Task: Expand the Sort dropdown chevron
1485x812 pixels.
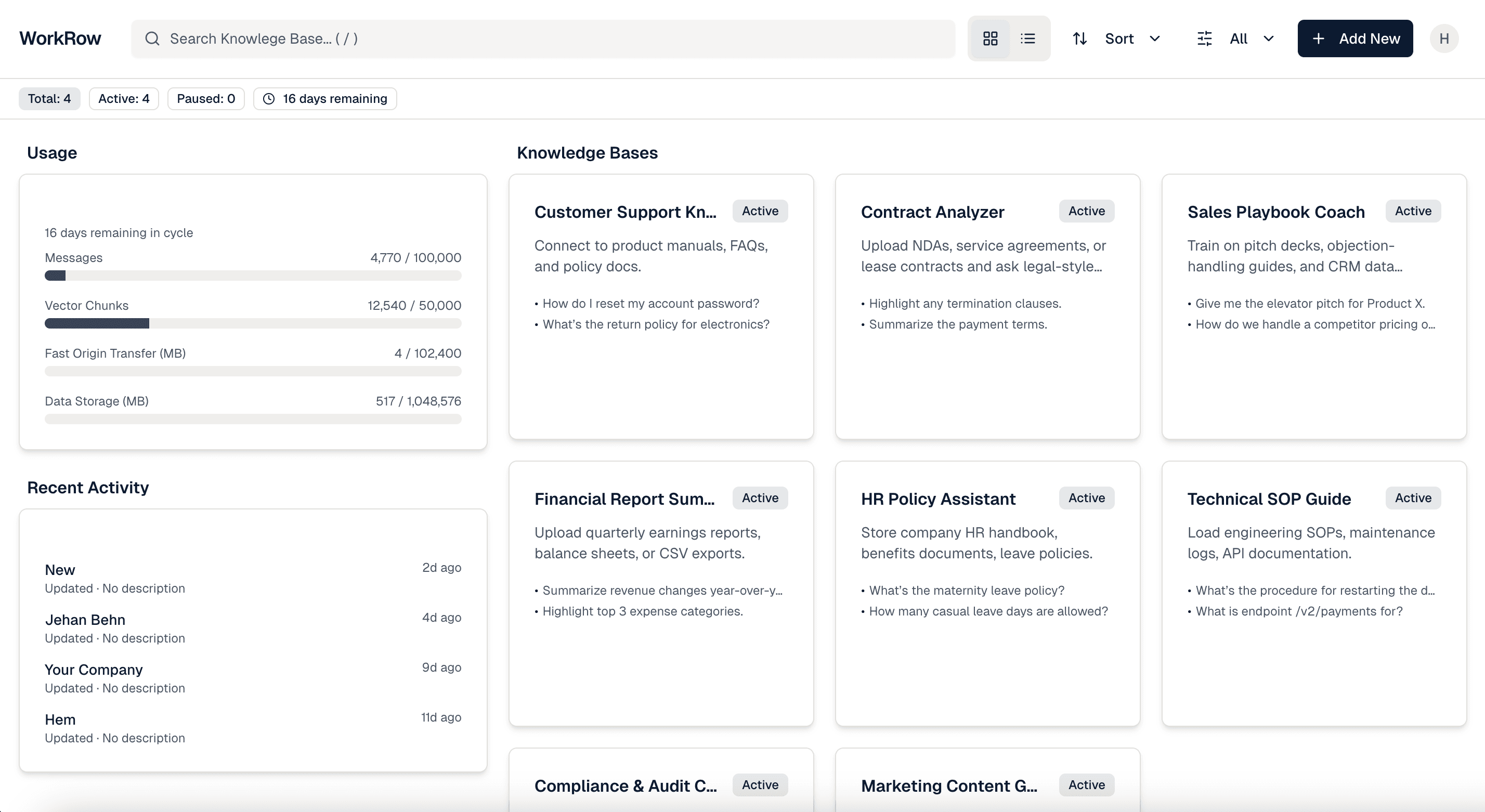Action: [x=1155, y=38]
